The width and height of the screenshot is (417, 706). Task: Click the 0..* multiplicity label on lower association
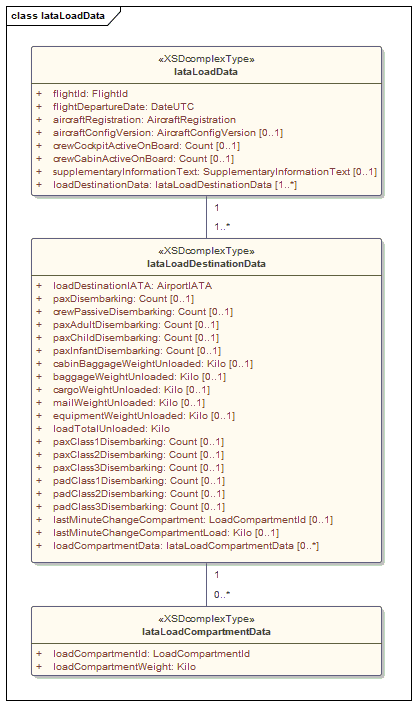pos(222,595)
